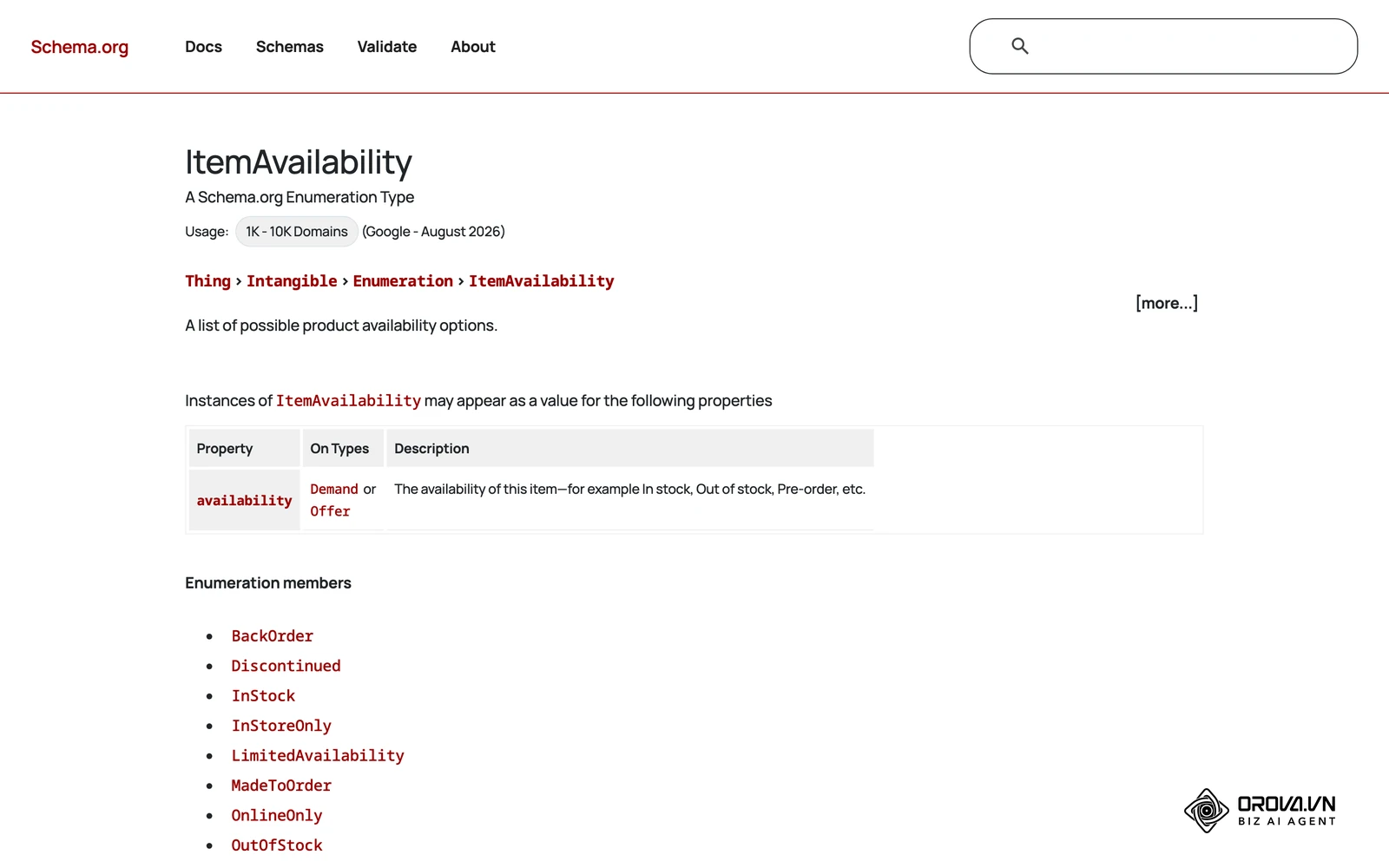Click the search magnifier icon
Viewport: 1389px width, 868px height.
tap(1020, 46)
